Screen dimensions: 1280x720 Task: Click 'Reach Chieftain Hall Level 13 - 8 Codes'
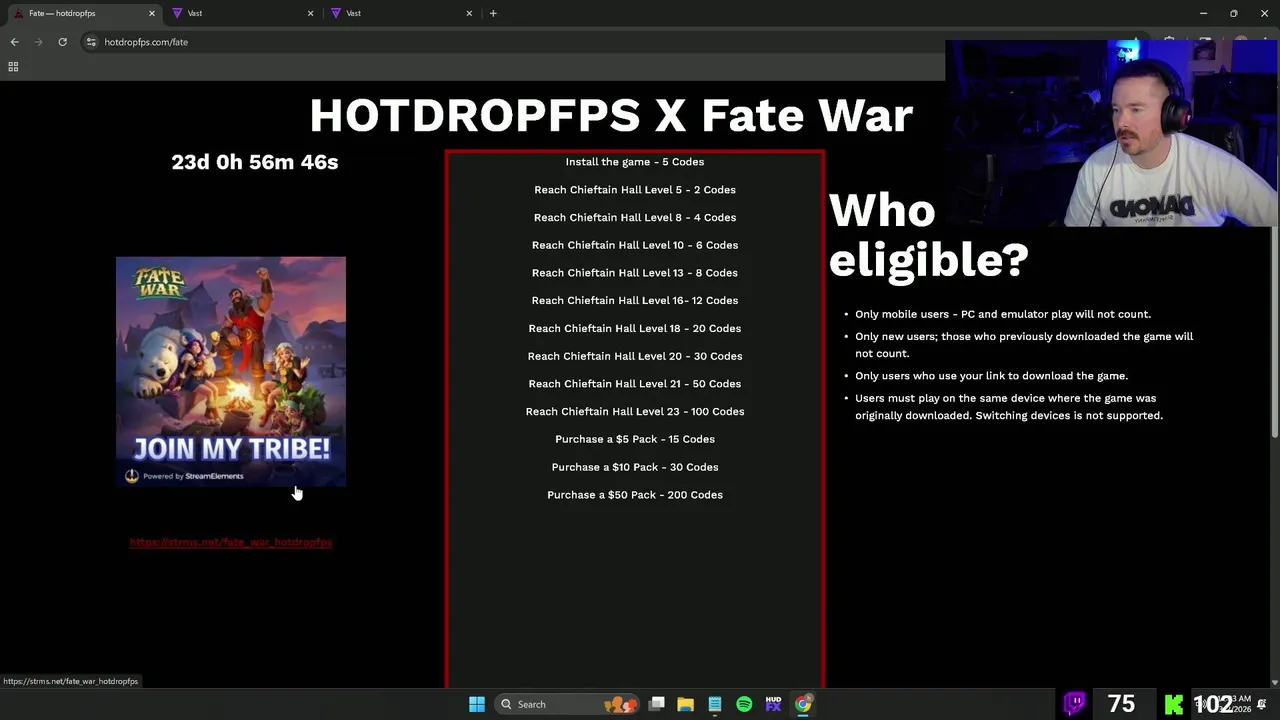[x=635, y=273]
